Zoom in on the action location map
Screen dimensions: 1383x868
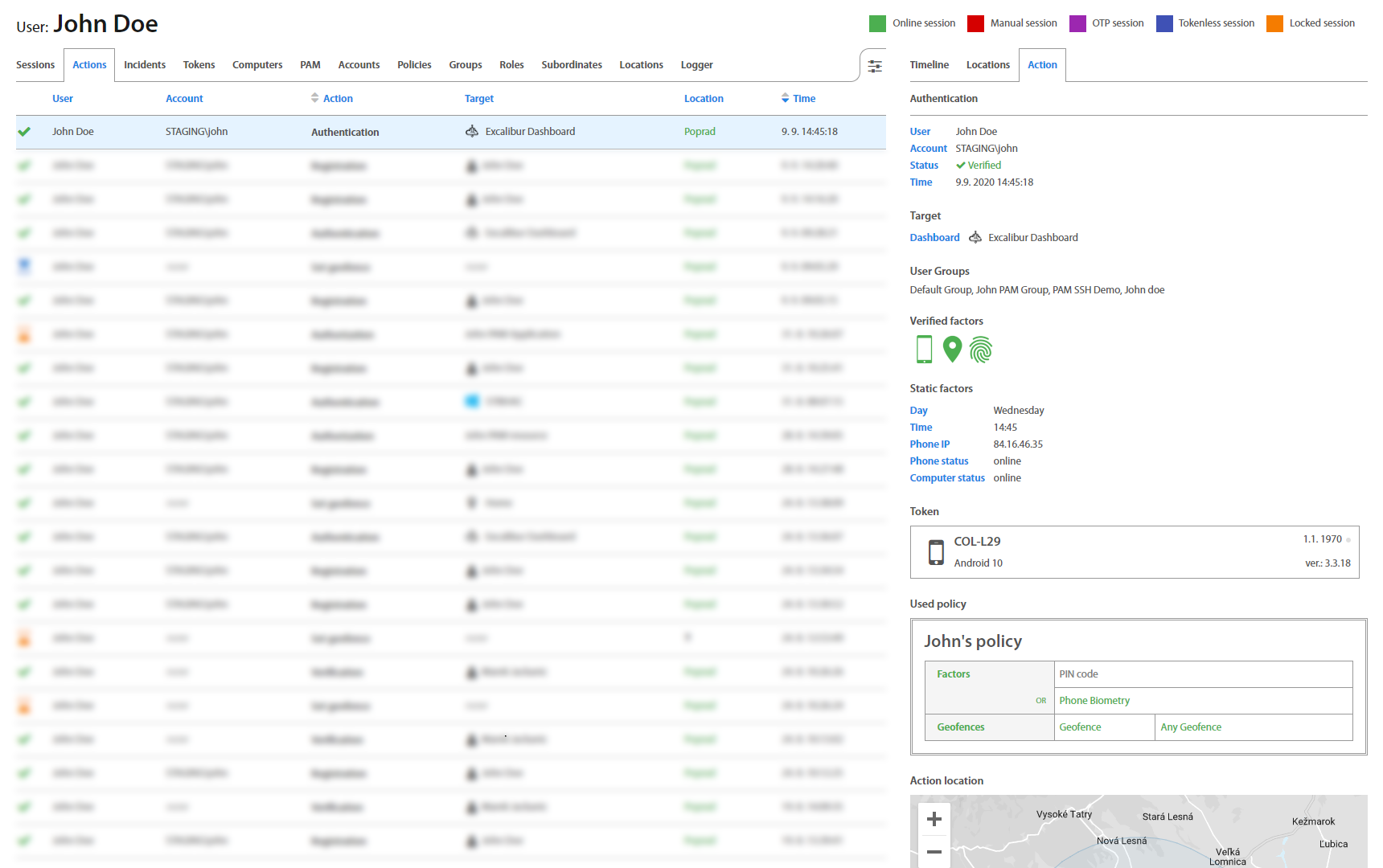[x=934, y=819]
